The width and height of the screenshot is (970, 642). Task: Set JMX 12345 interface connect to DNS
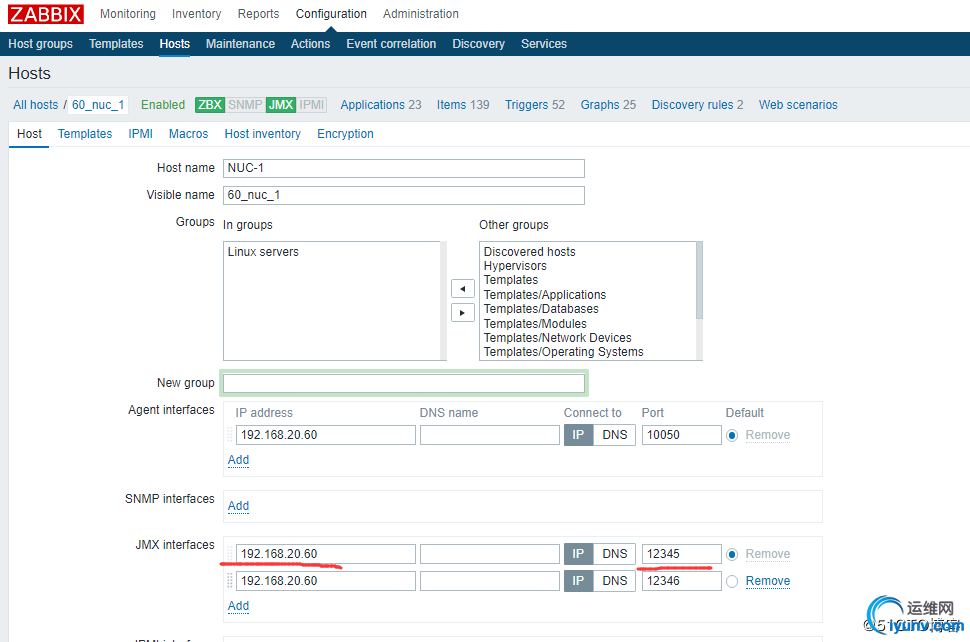coord(615,554)
